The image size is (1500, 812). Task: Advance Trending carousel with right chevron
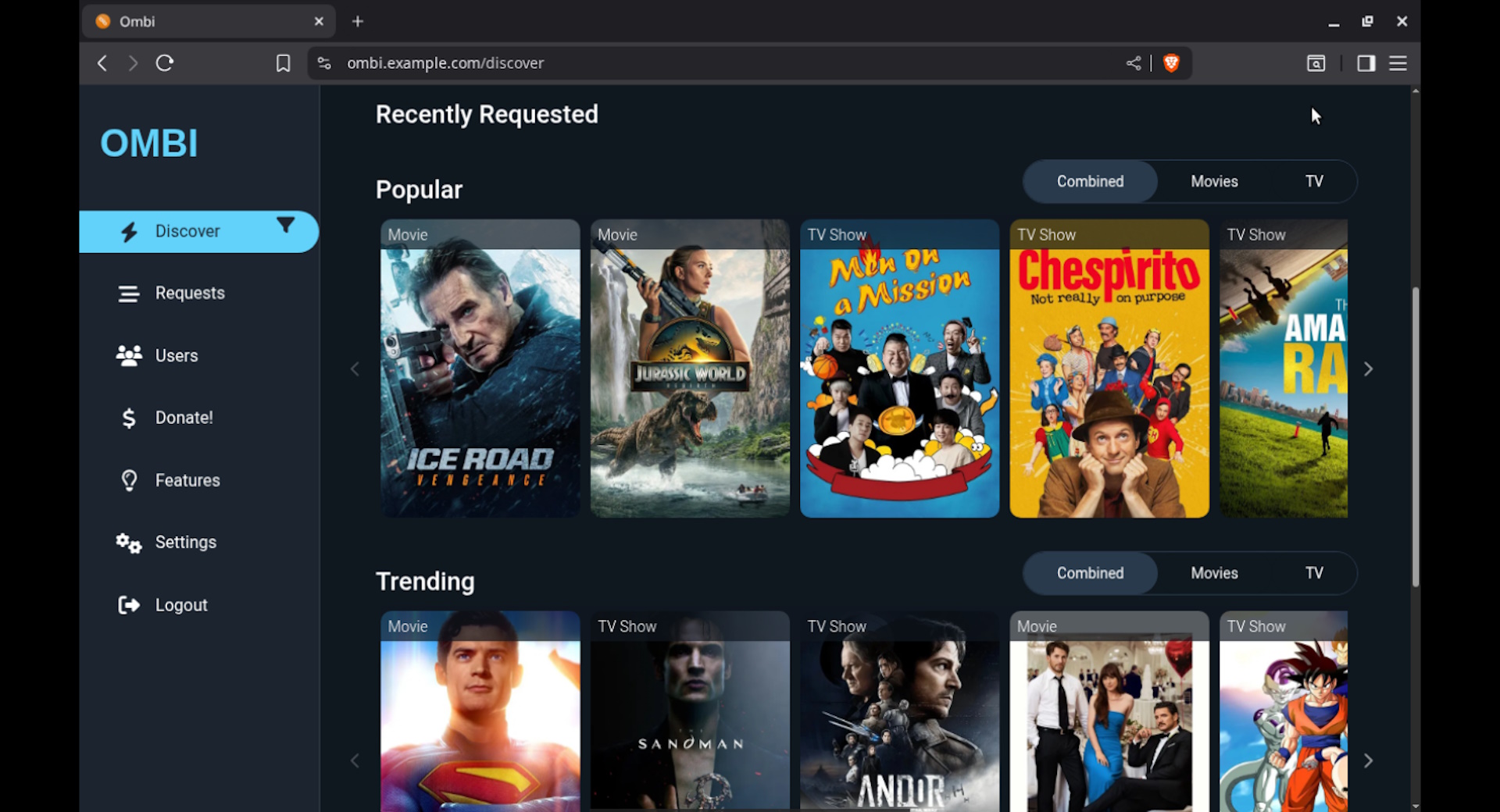tap(1367, 760)
